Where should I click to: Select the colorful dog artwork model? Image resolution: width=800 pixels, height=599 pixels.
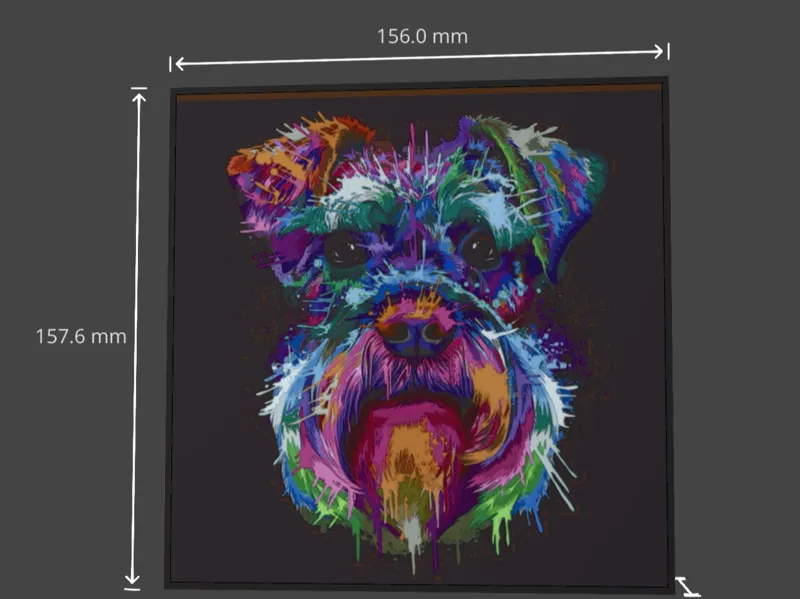(x=418, y=334)
